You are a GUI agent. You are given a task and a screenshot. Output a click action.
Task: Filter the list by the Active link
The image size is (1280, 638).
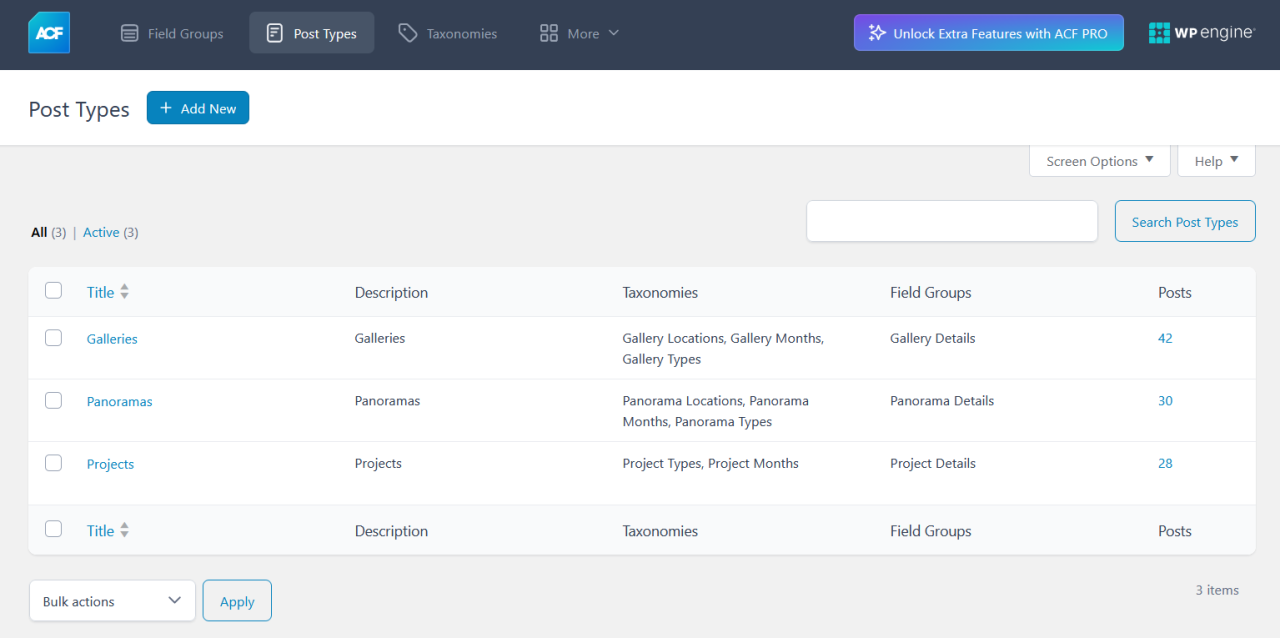pos(101,232)
